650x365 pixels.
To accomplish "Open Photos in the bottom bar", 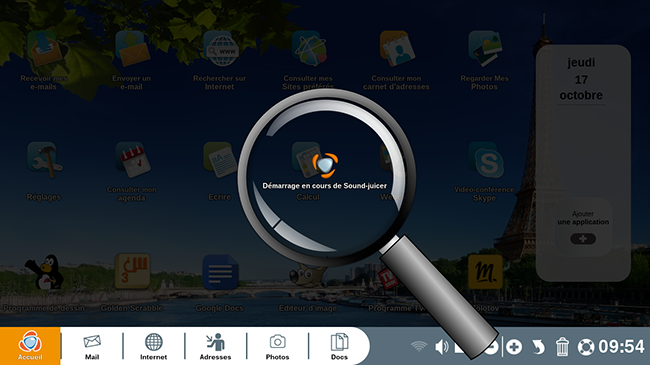I will coord(277,347).
